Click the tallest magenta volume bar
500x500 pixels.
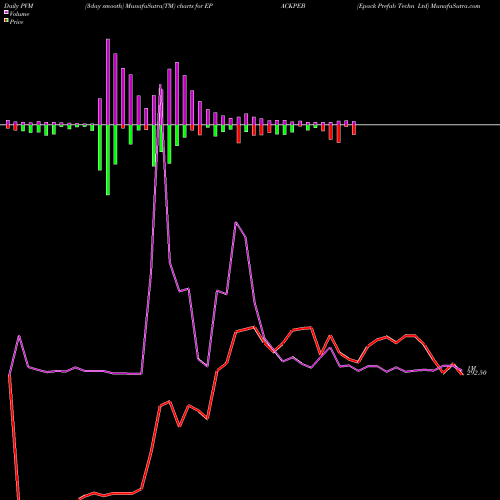[108, 82]
